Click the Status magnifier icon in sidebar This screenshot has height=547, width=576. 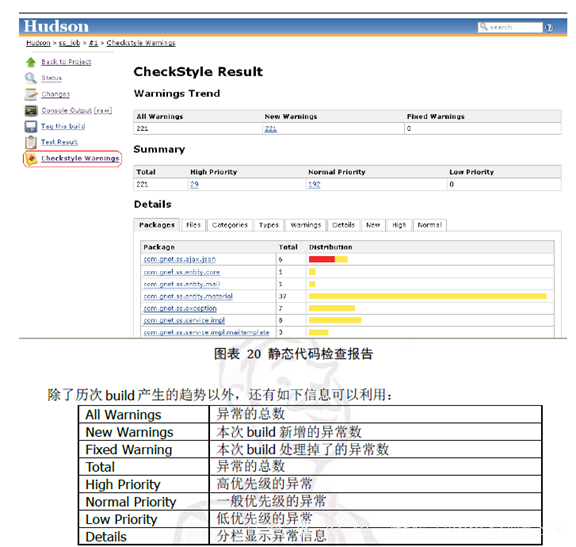[31, 78]
